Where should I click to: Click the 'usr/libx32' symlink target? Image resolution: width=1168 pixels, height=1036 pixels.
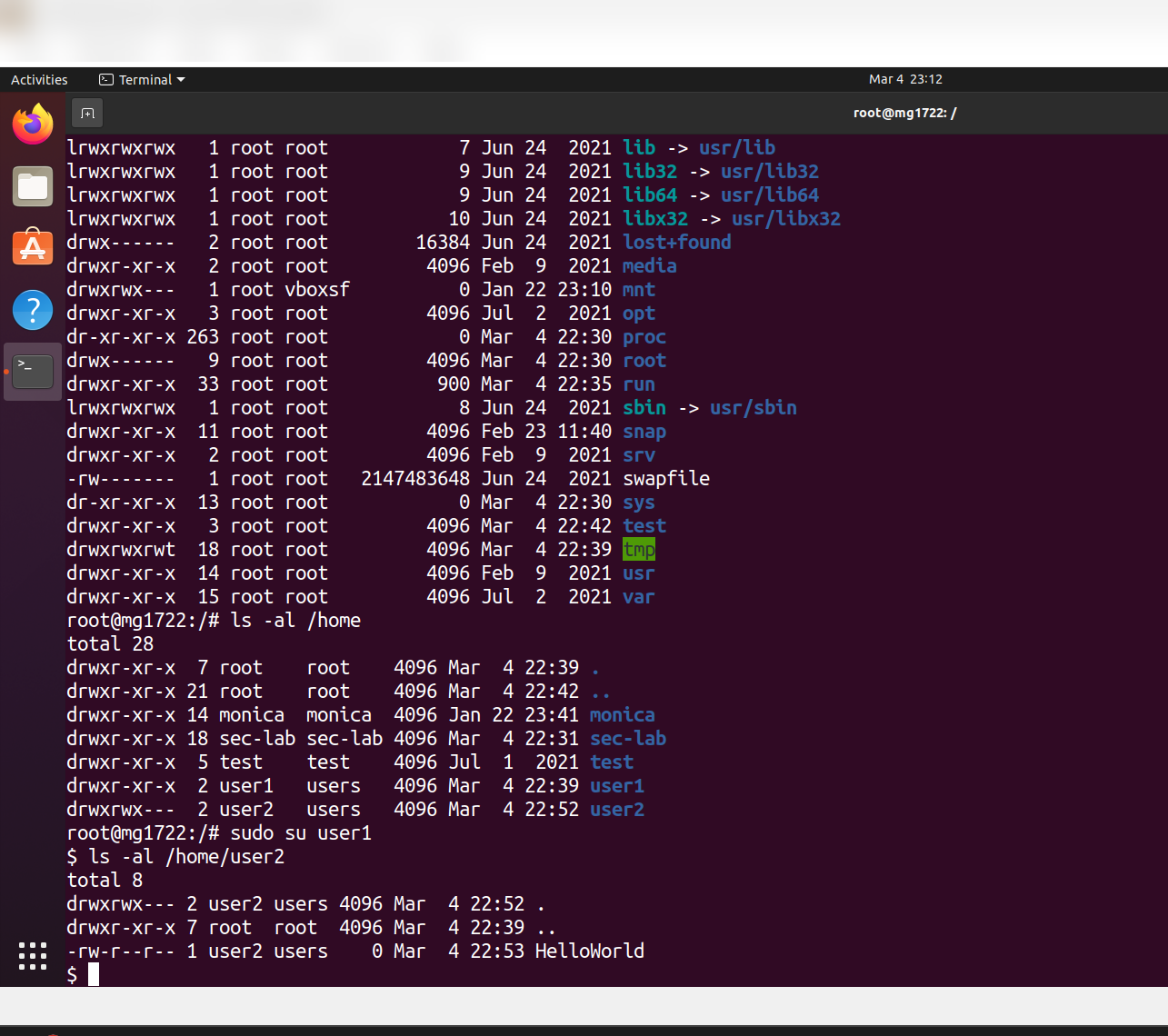tap(786, 219)
